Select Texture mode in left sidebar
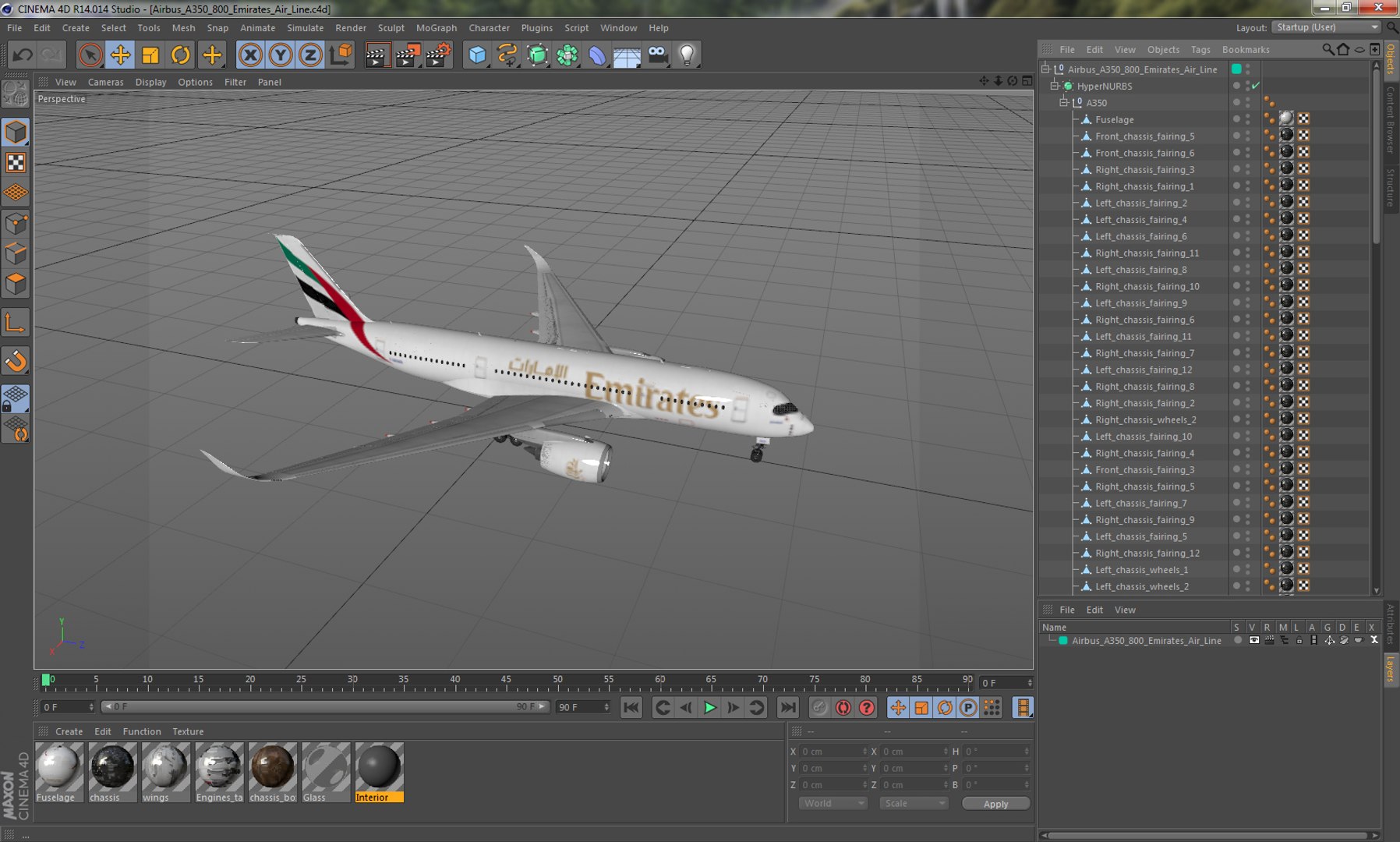 (x=16, y=162)
